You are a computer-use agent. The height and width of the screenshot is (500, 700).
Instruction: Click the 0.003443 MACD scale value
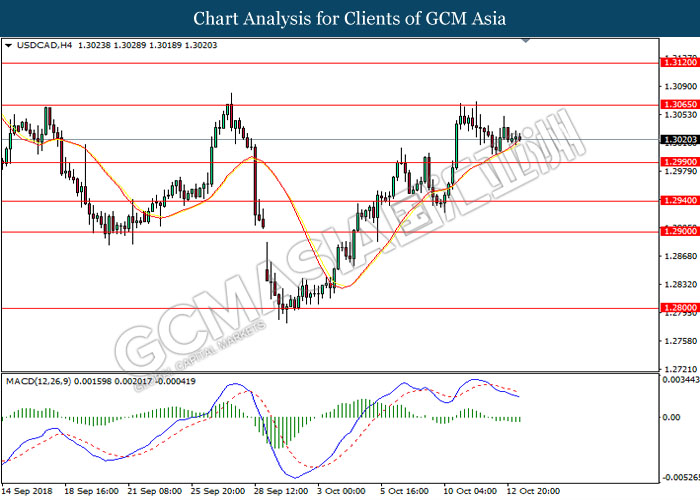[677, 381]
